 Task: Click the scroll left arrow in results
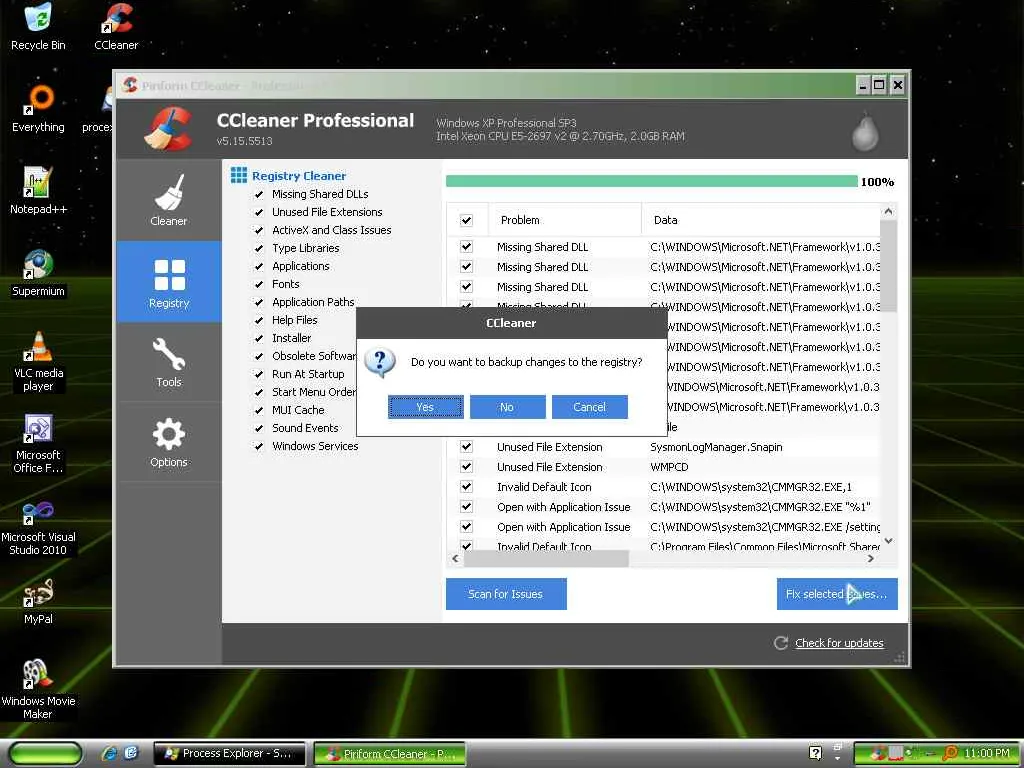click(x=455, y=558)
